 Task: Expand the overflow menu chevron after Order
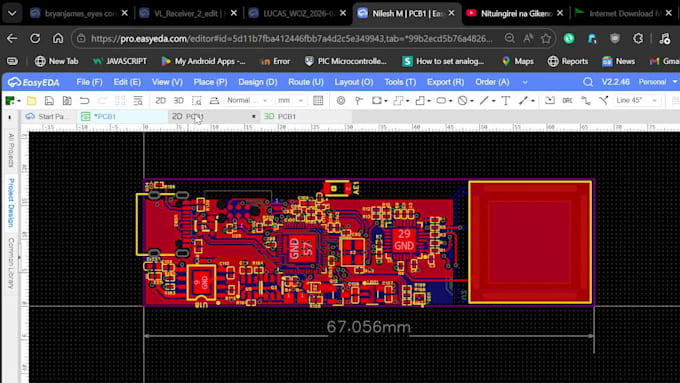pyautogui.click(x=525, y=82)
